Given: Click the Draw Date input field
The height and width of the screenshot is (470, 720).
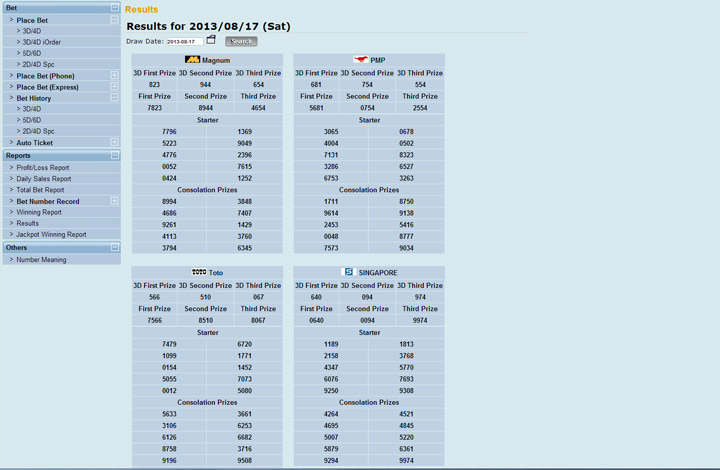Looking at the screenshot, I should click(184, 42).
